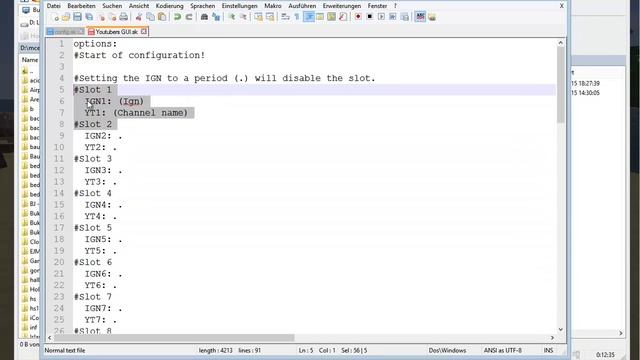640x360 pixels.
Task: Open the Suchen menu
Action: 112,6
